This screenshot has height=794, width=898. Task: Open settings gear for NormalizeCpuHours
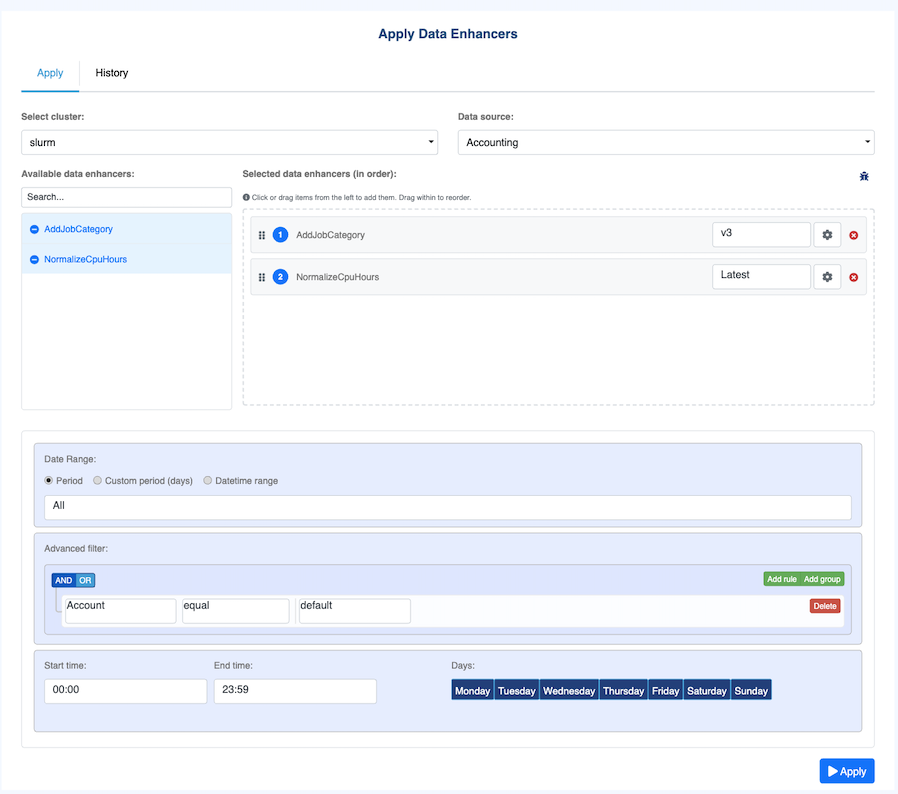(x=827, y=277)
